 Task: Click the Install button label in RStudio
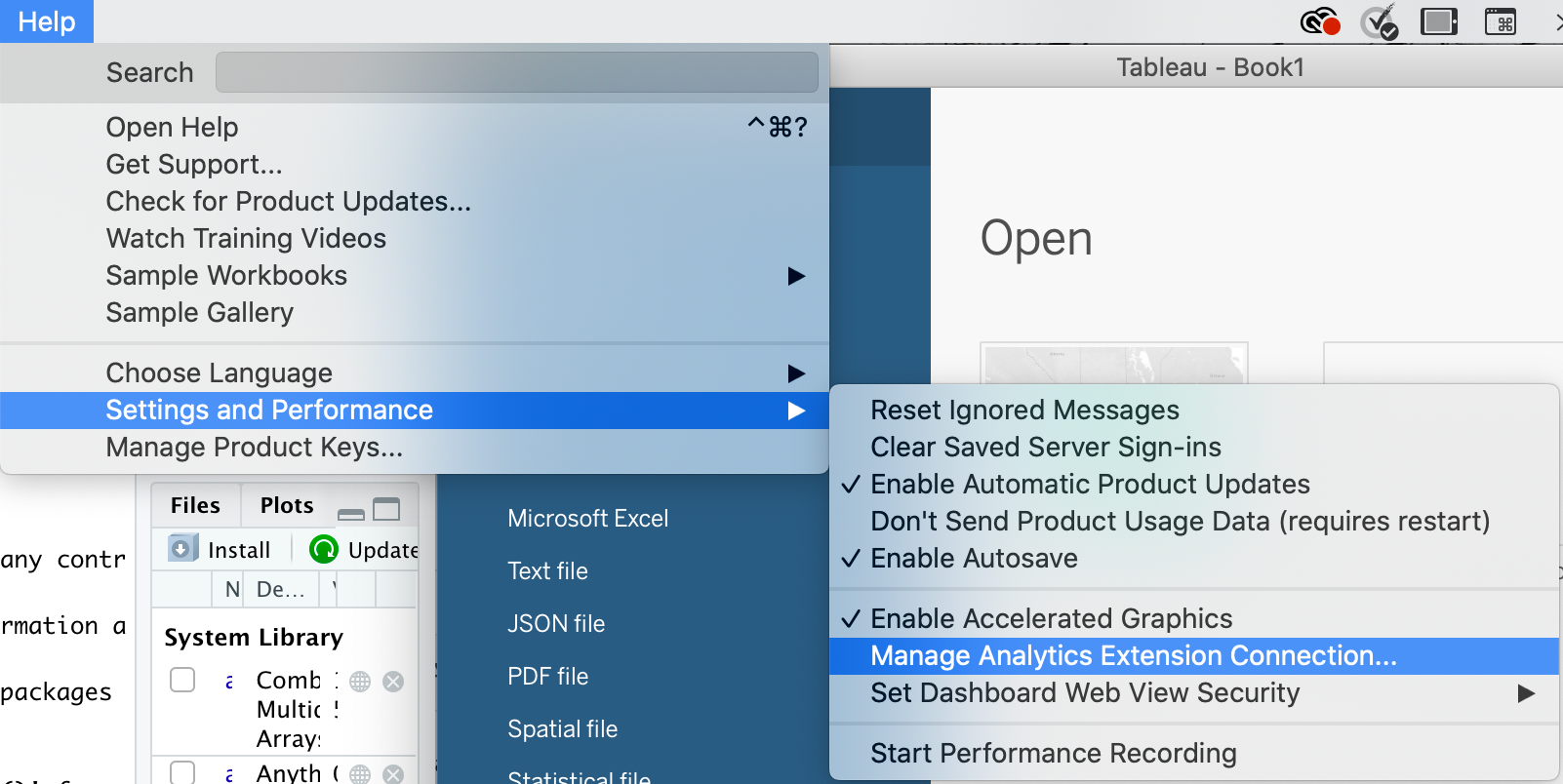point(239,550)
